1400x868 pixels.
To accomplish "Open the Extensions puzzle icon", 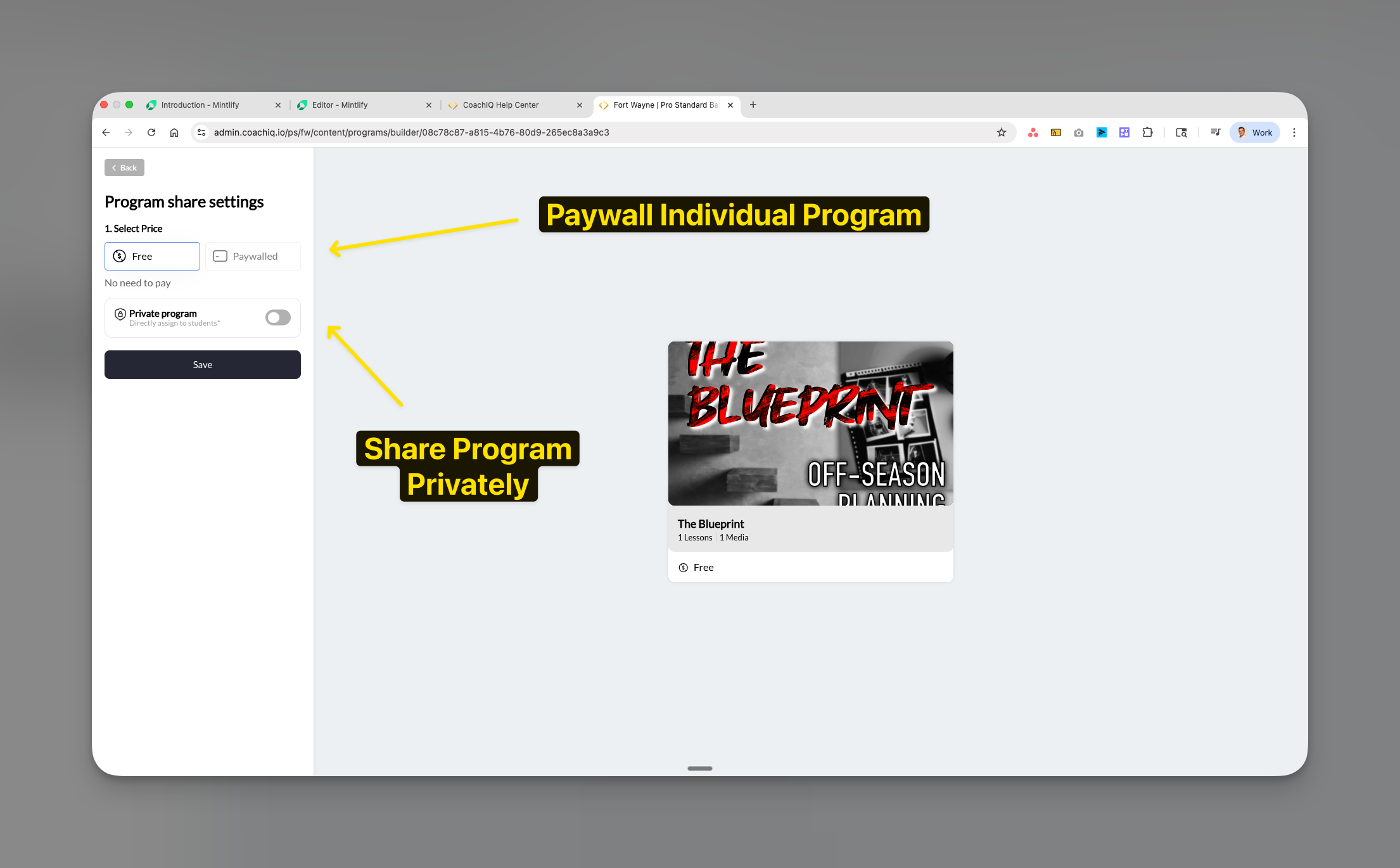I will point(1147,132).
